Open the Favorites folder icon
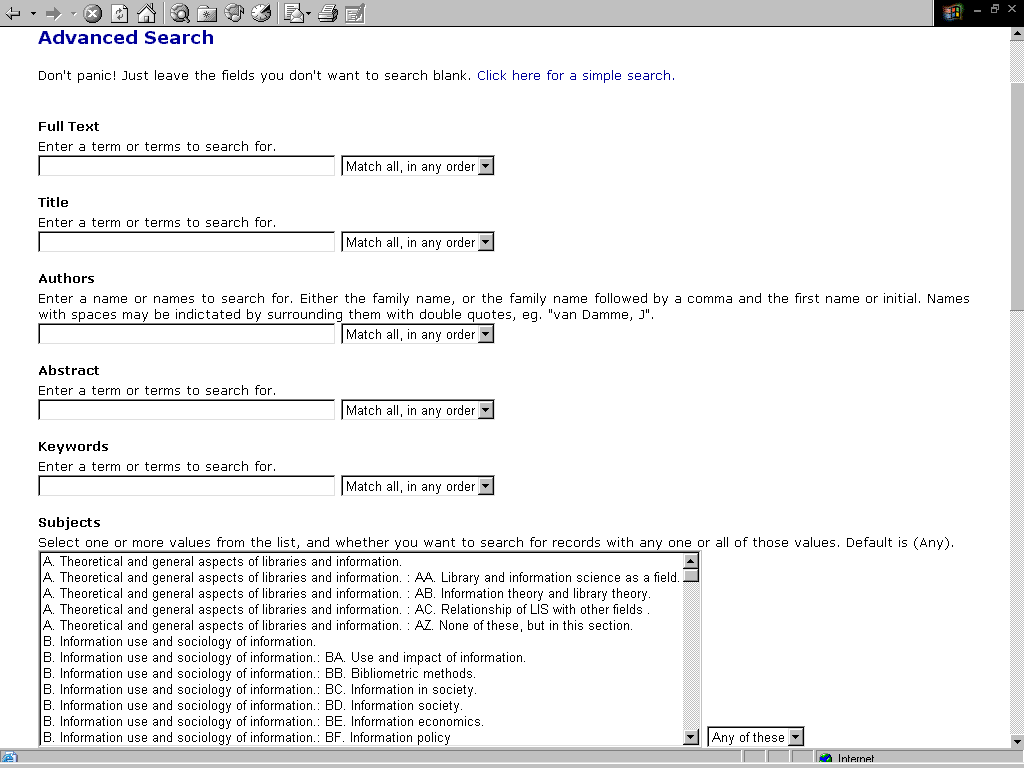Screen dimensions: 1024x768 point(207,13)
